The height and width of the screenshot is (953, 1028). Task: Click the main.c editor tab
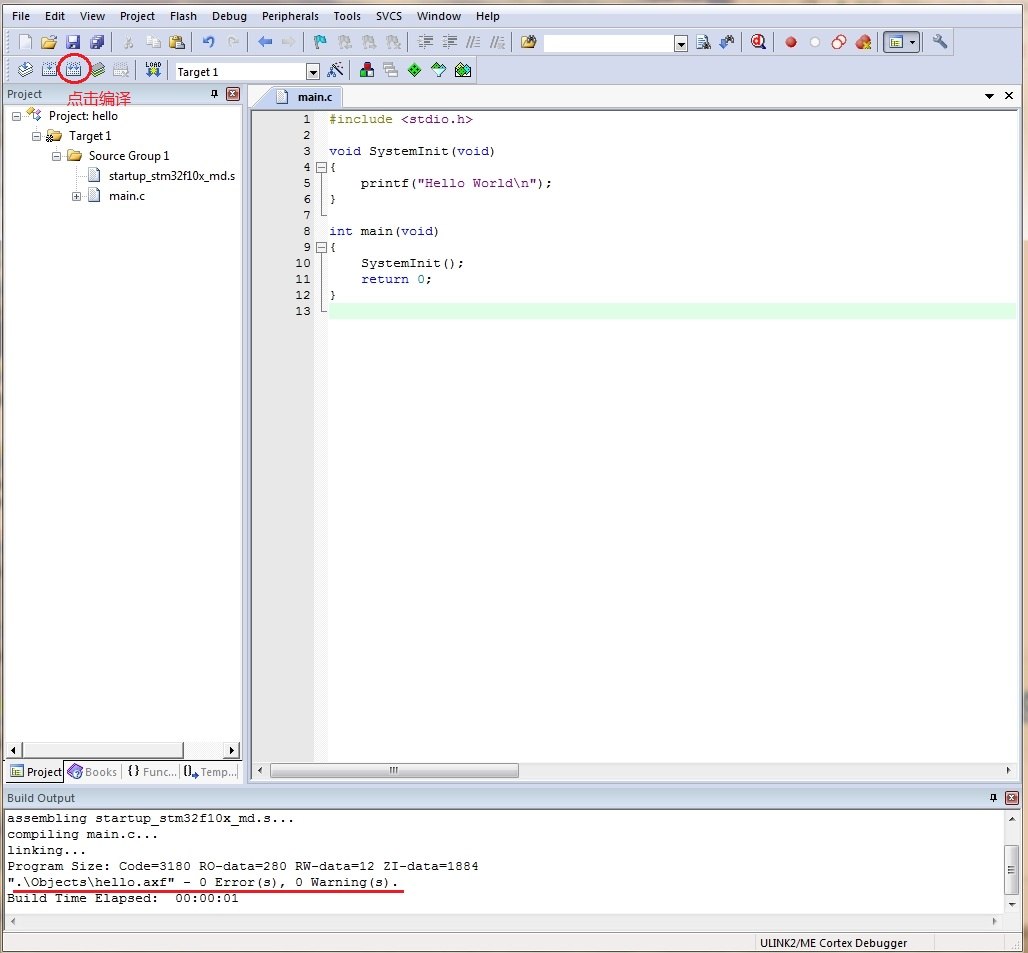pos(314,97)
